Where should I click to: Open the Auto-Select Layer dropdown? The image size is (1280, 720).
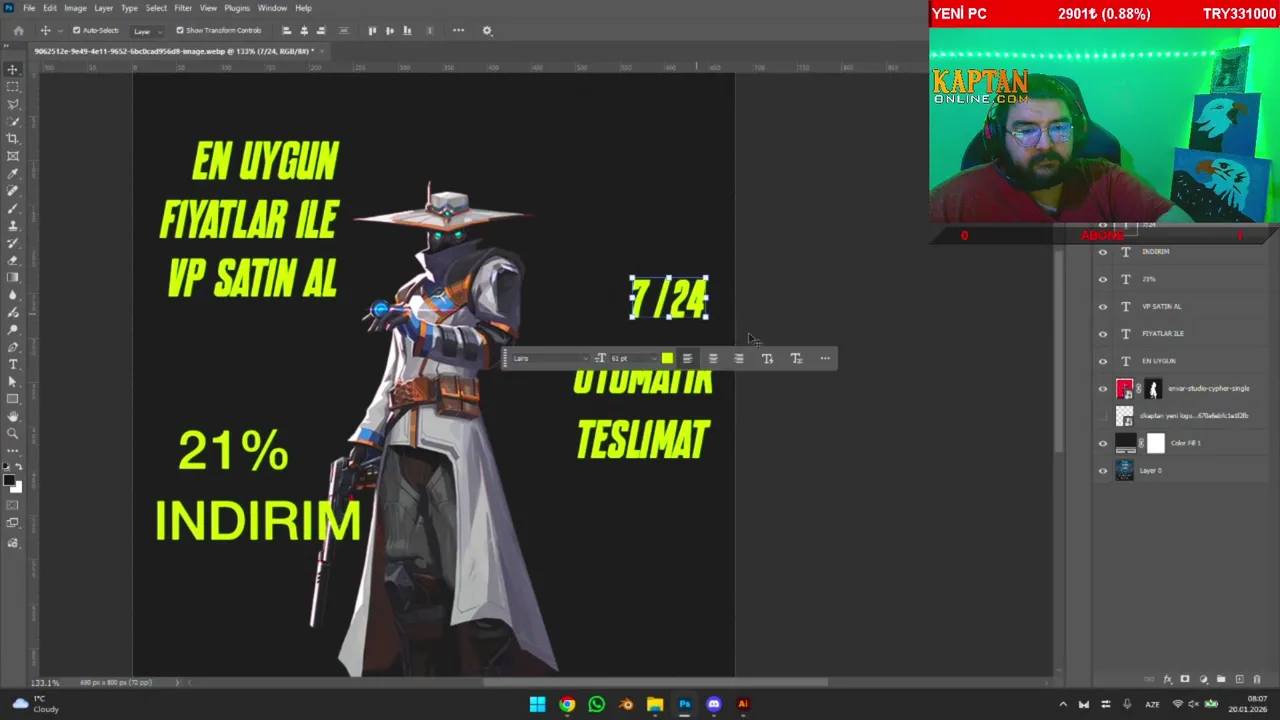coord(147,31)
